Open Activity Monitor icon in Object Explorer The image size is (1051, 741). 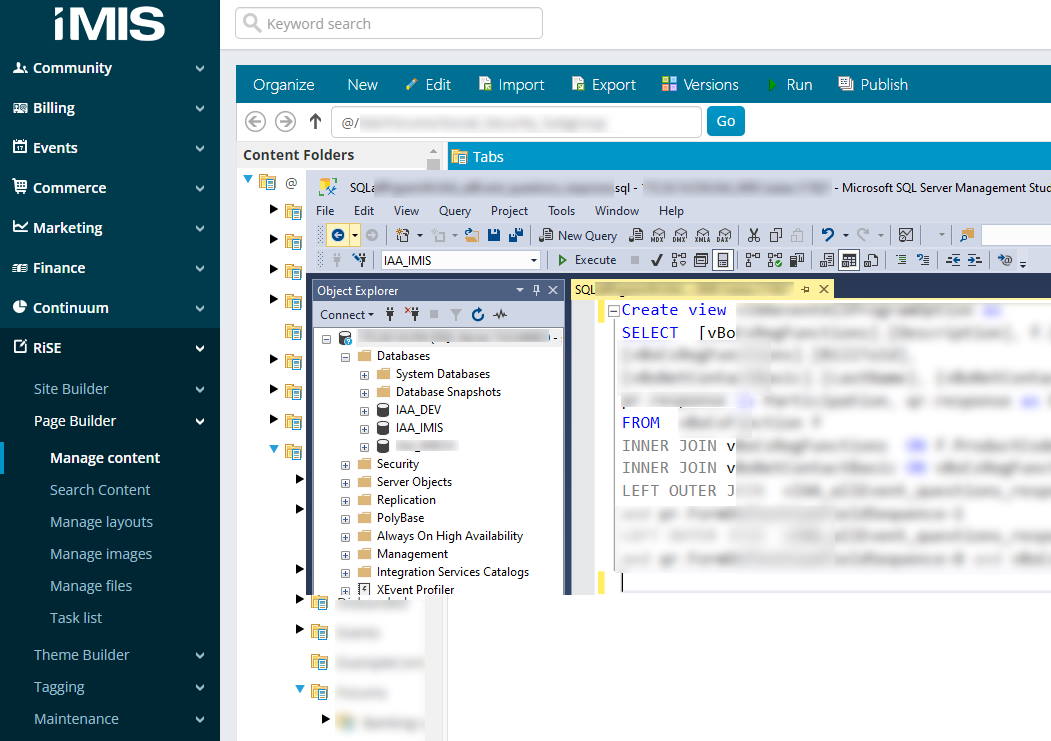click(500, 314)
